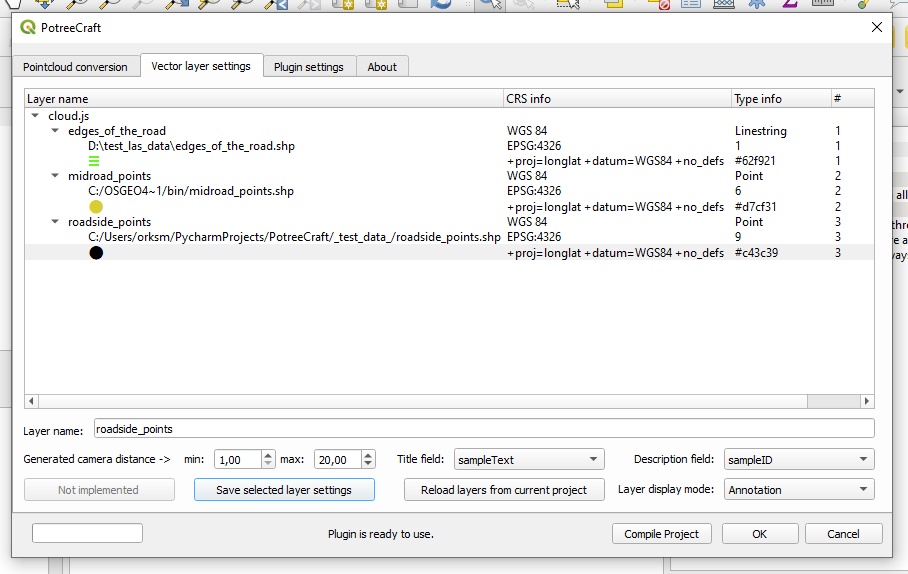This screenshot has height=574, width=908.
Task: Click the Compile Project button
Action: tap(661, 533)
